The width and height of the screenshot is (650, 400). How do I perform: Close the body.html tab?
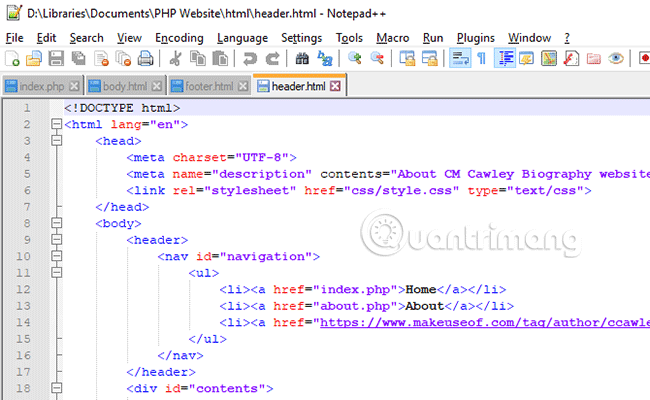(156, 86)
